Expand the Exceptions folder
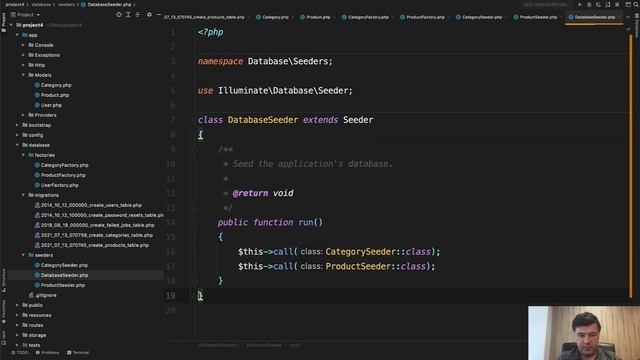 23,55
